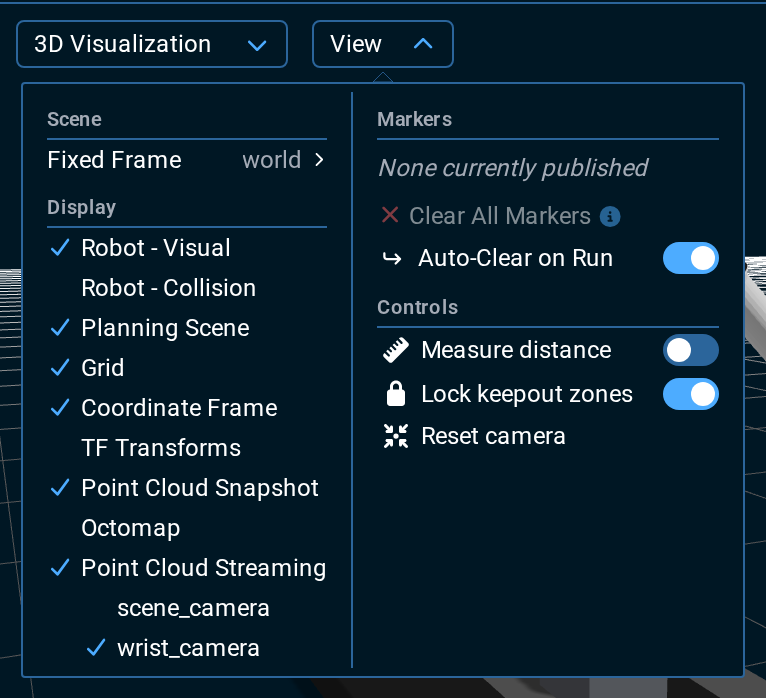Enable Robot - Collision display
Screen dimensions: 766x698
(x=187, y=288)
